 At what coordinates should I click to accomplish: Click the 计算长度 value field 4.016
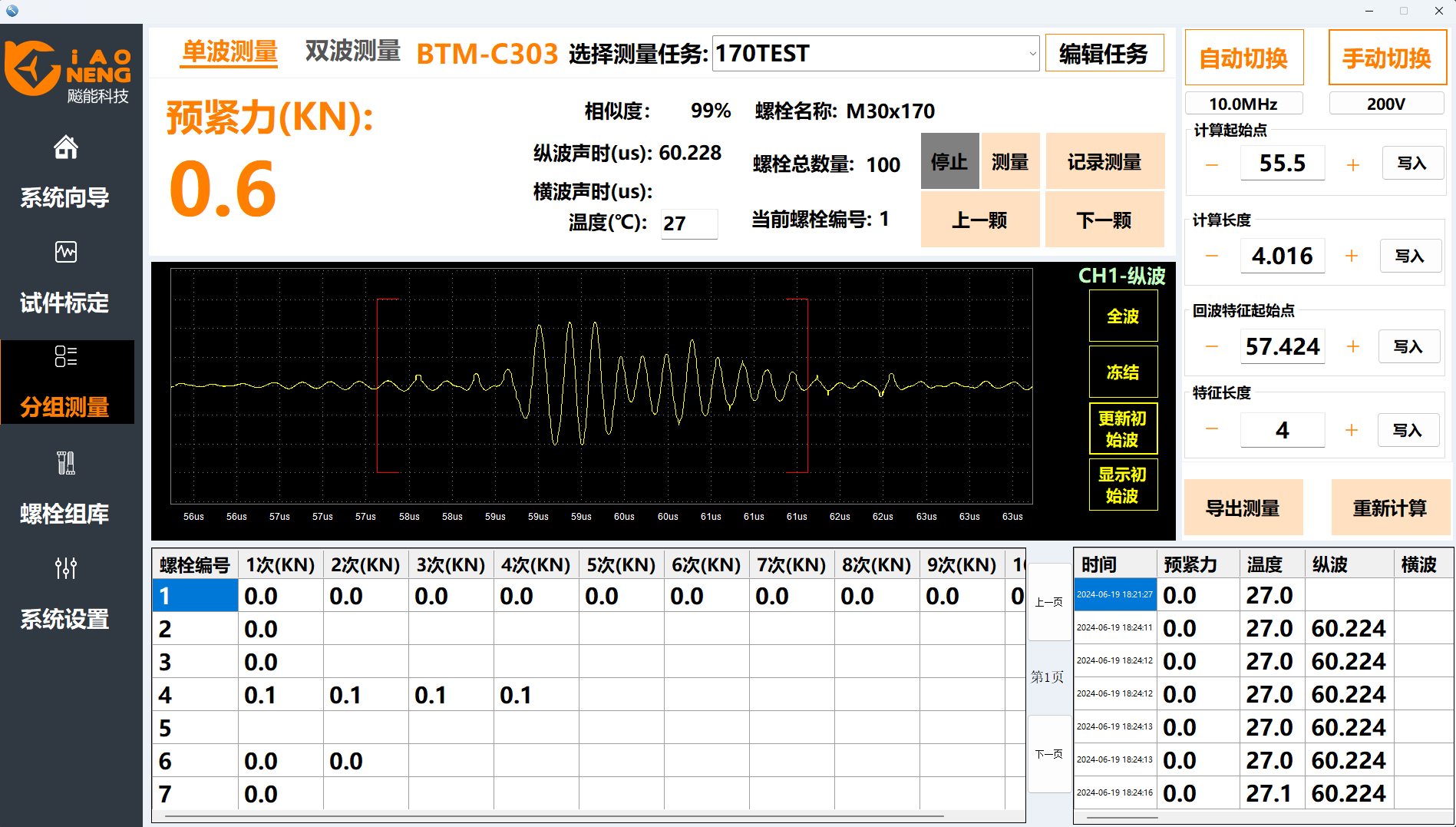coord(1283,256)
